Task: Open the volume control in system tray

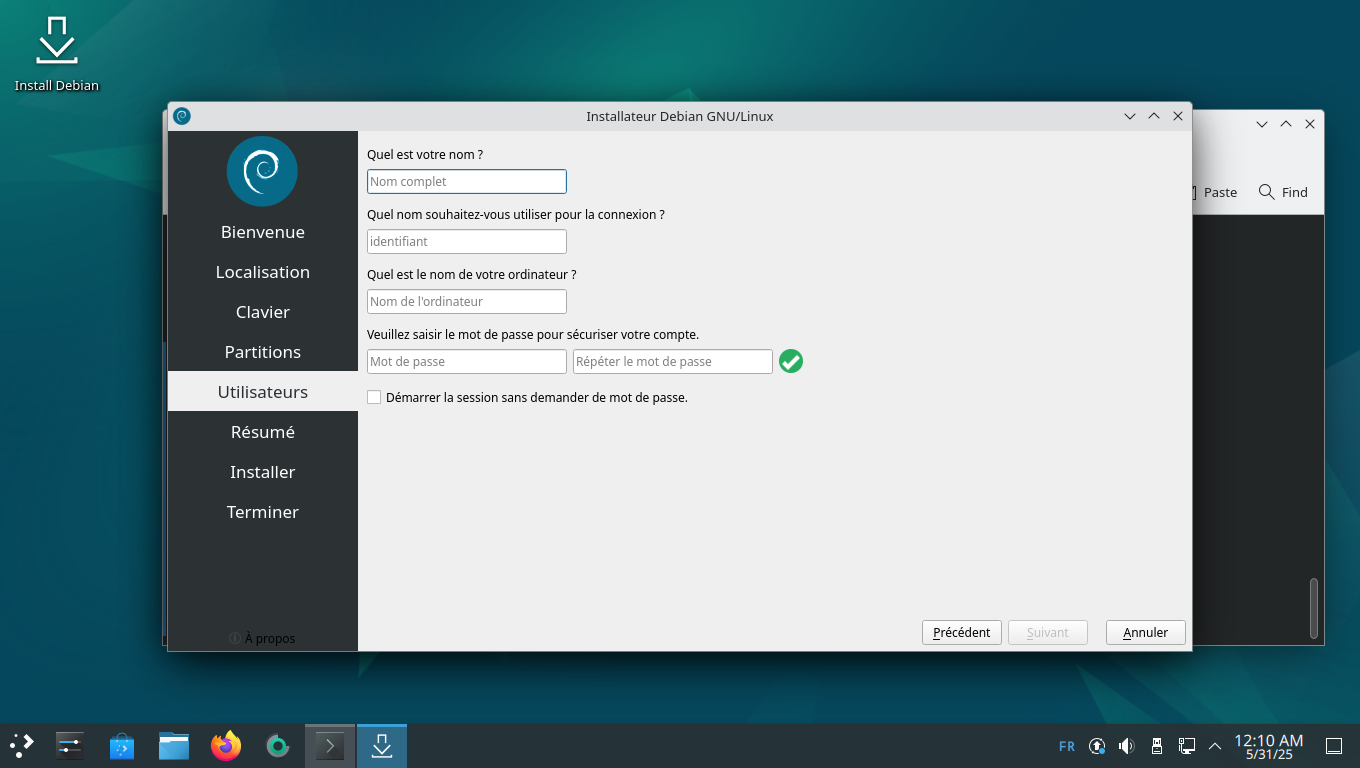Action: tap(1127, 746)
